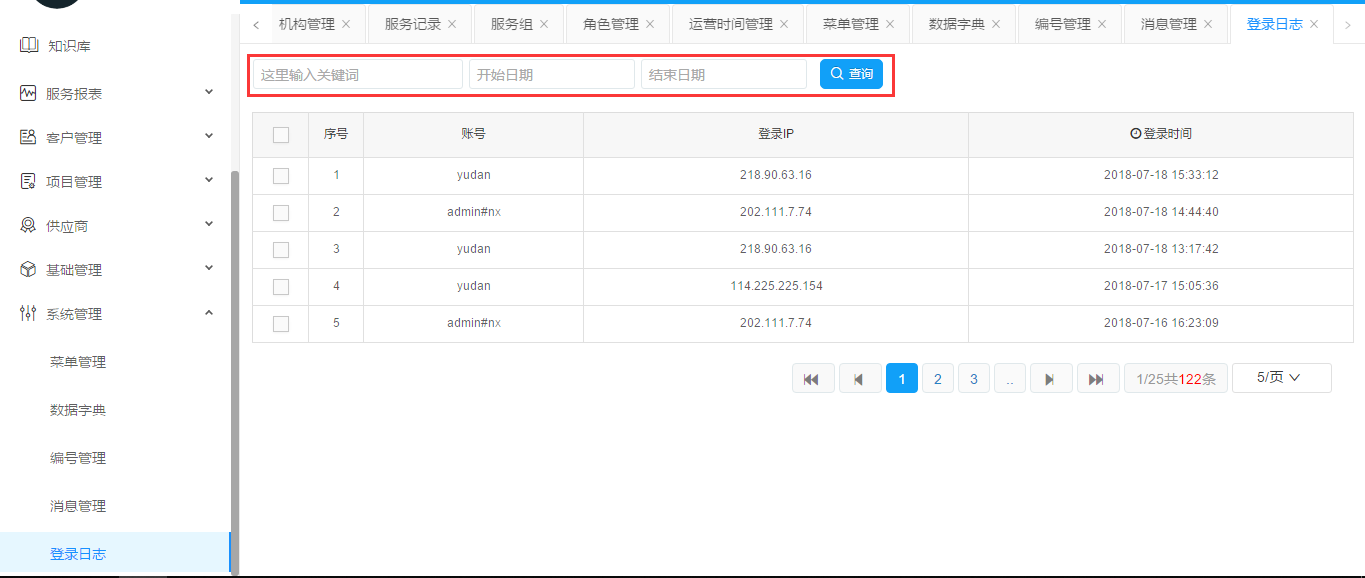This screenshot has width=1365, height=578.
Task: Click the 知识库 book icon in sidebar
Action: (x=28, y=45)
